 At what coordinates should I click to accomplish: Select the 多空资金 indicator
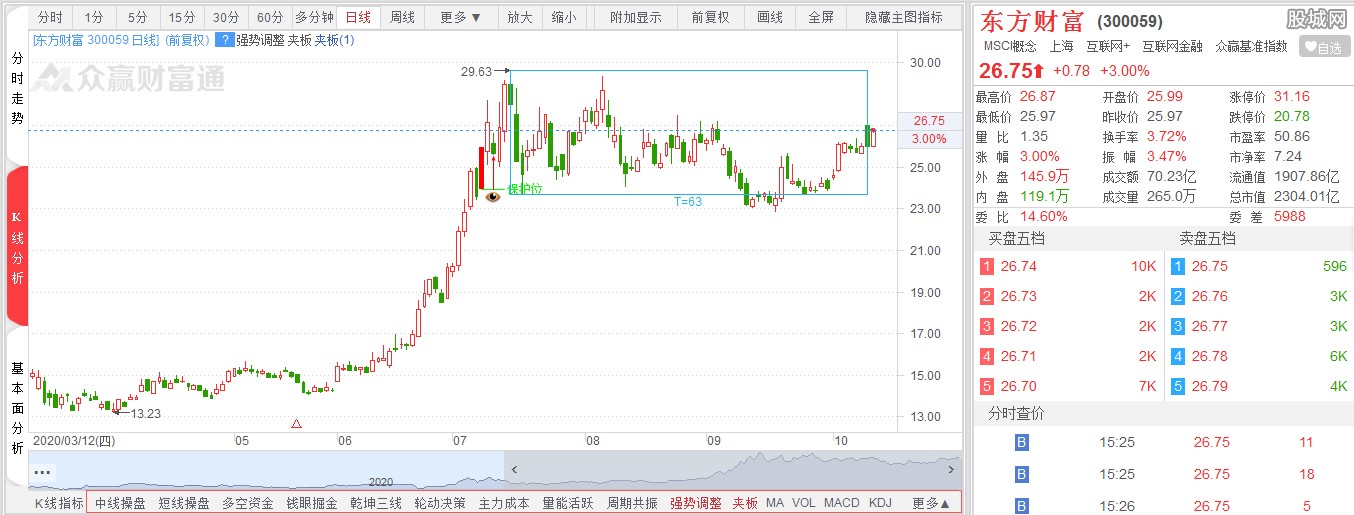[248, 503]
